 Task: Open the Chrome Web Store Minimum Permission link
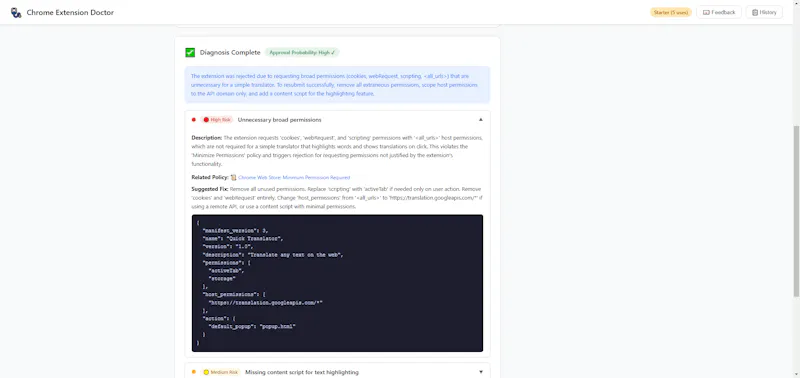coord(294,178)
